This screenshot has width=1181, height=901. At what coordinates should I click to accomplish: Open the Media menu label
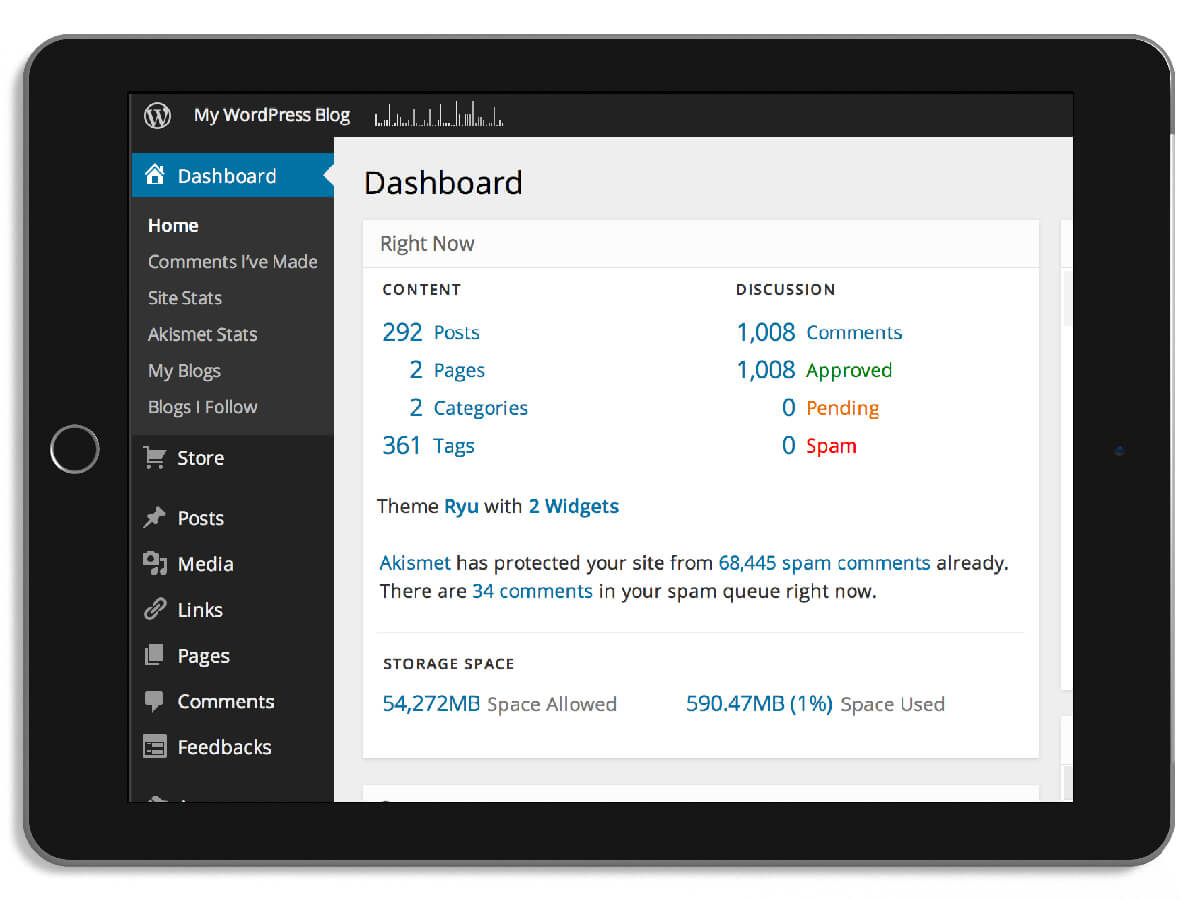(206, 564)
